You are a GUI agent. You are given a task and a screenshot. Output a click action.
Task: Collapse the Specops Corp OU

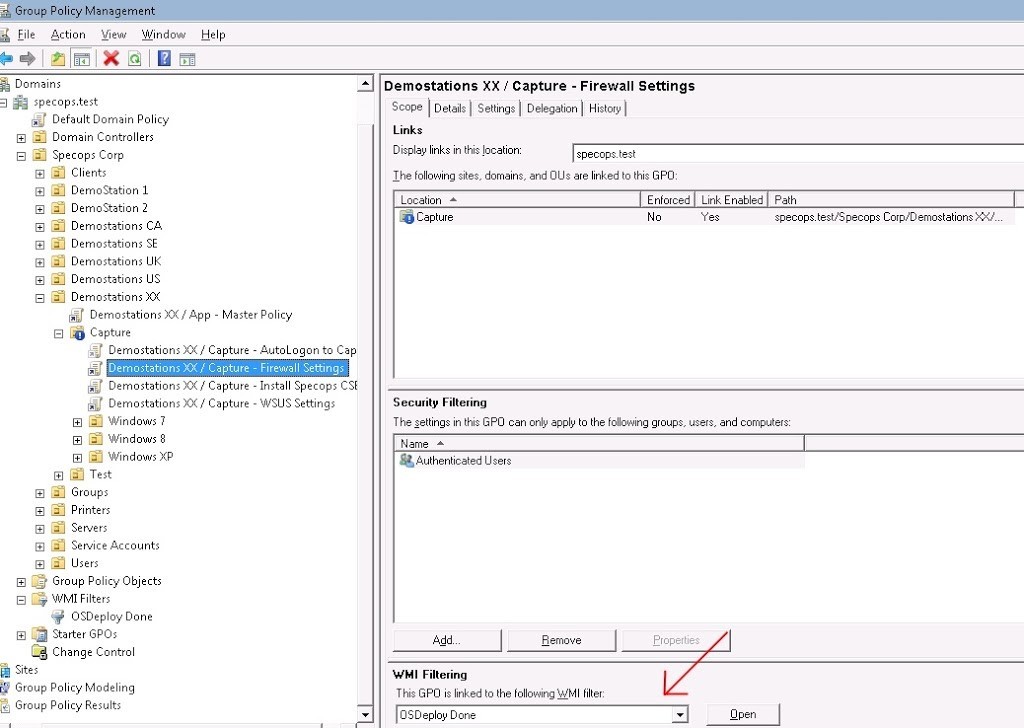22,156
